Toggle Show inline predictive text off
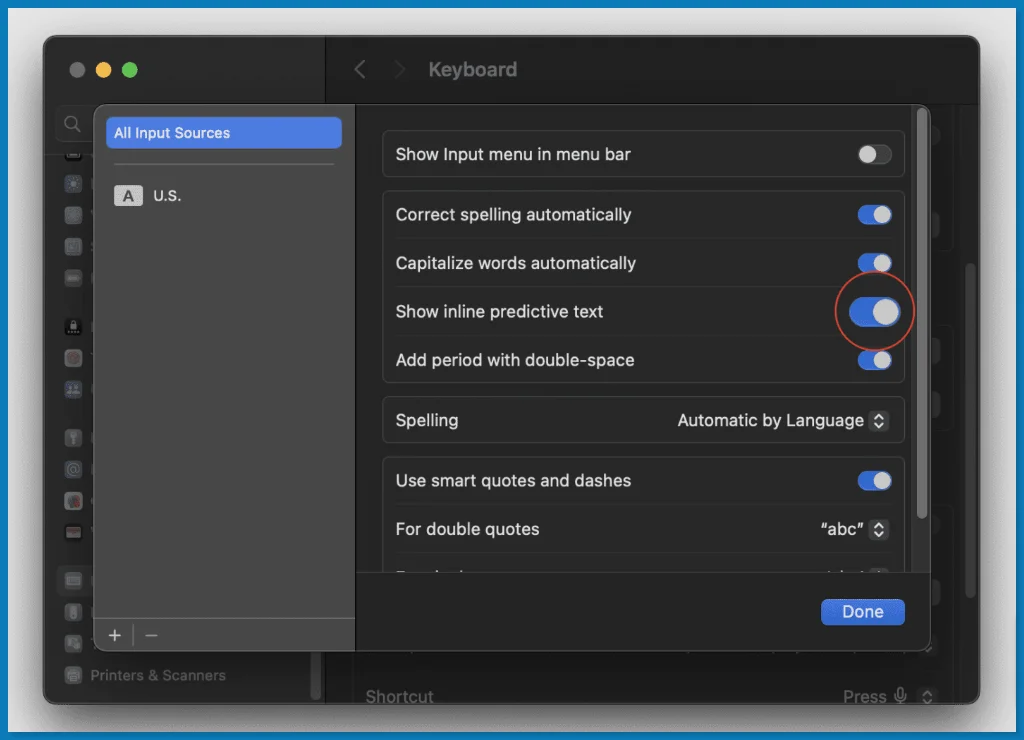This screenshot has height=740, width=1024. click(x=874, y=312)
